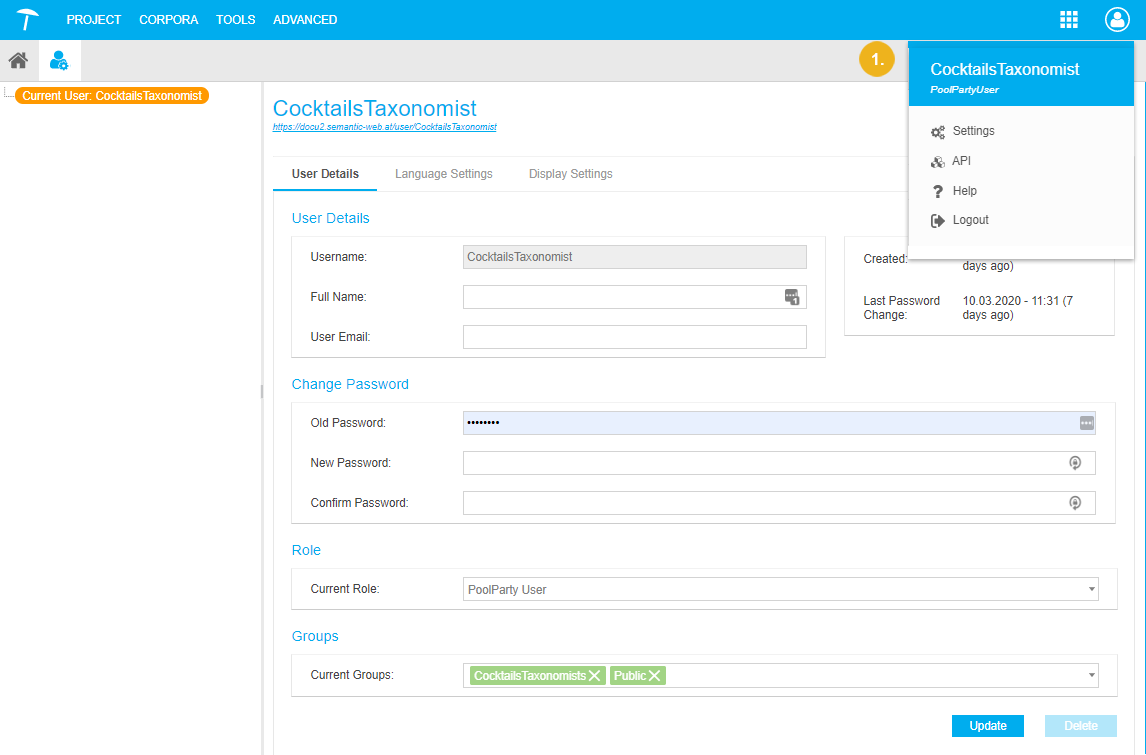Click the CocktailsTaxonomist name in user menu header
This screenshot has width=1146, height=755.
tap(1004, 69)
